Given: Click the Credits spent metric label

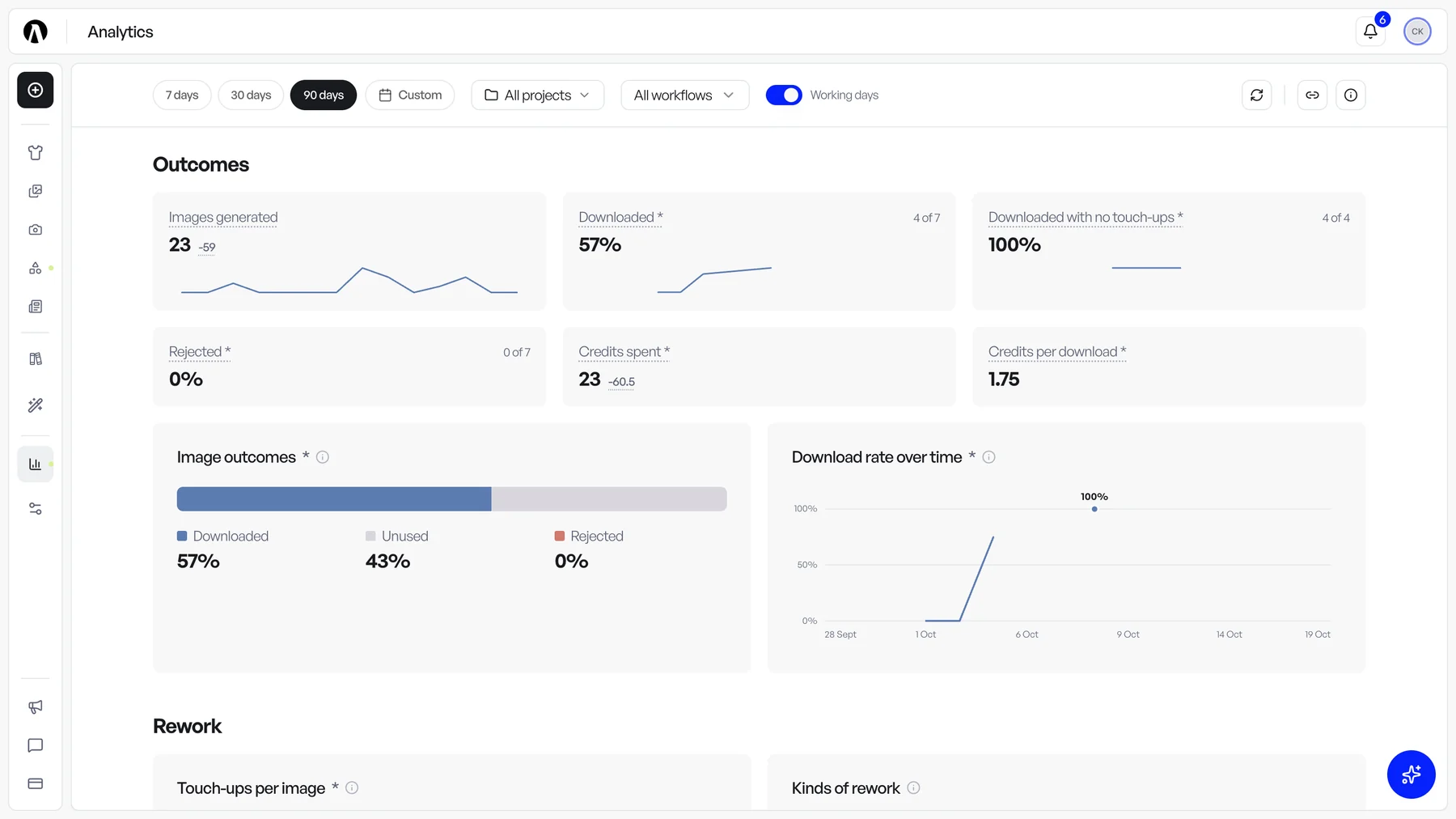Looking at the screenshot, I should point(624,352).
